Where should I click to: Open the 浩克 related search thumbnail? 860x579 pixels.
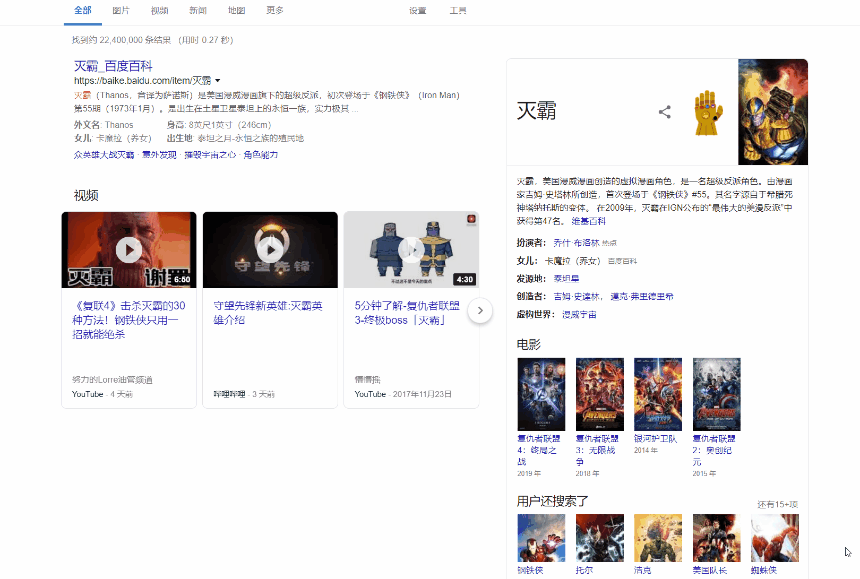click(658, 538)
